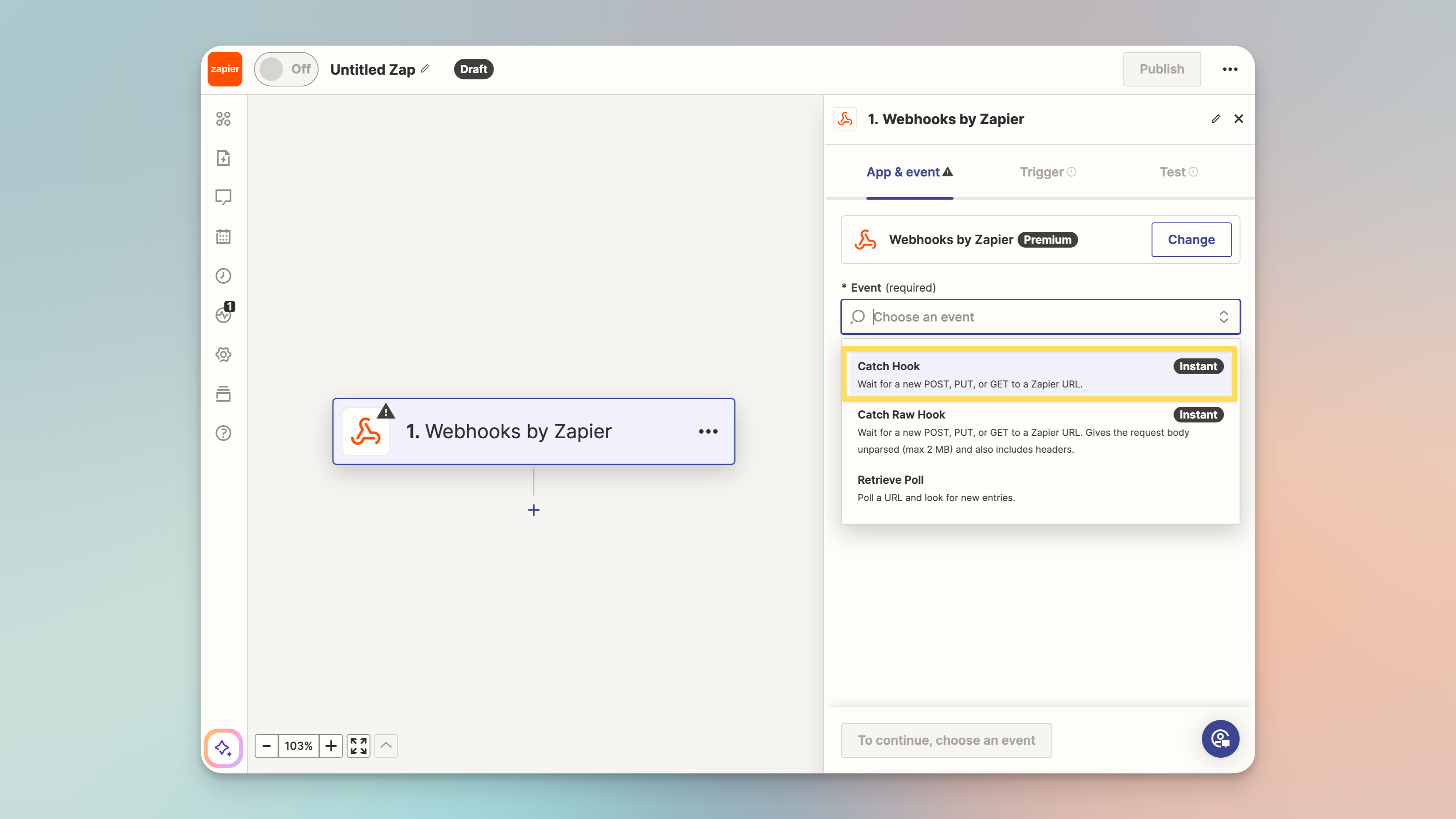Open the notes comment sidebar icon
The height and width of the screenshot is (819, 1456).
[x=223, y=197]
